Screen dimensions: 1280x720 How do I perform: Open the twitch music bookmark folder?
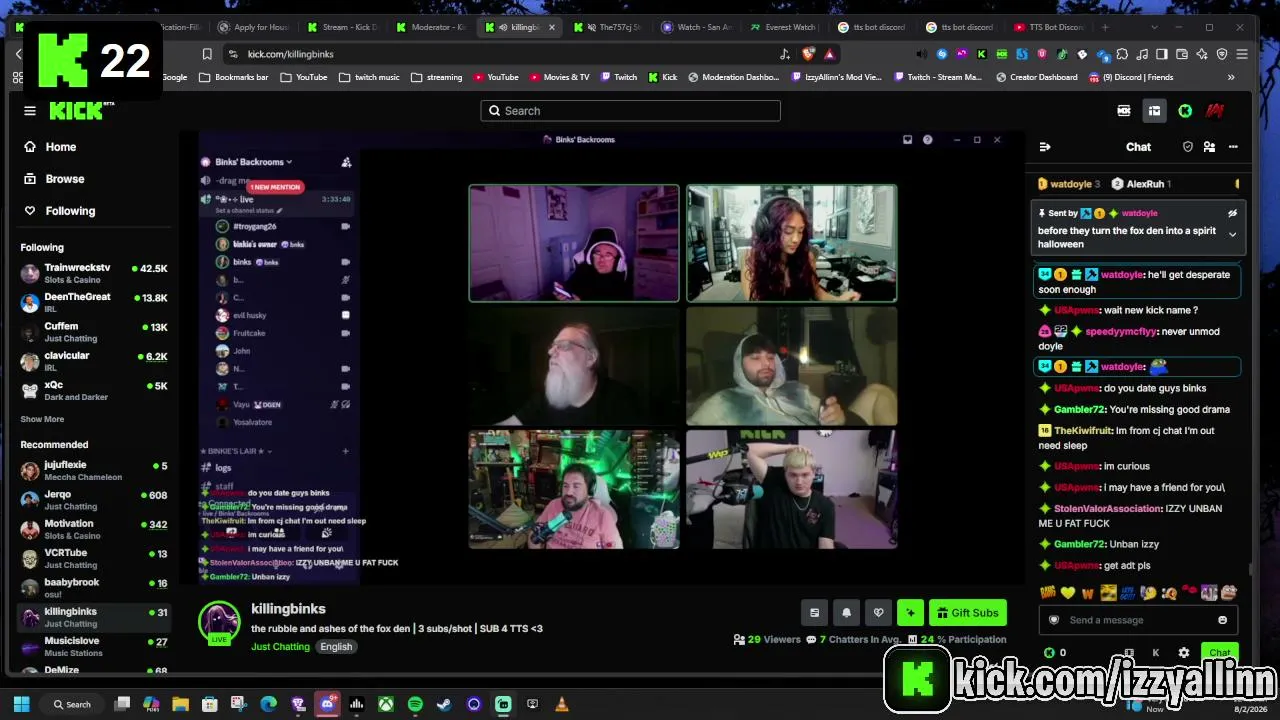tap(369, 77)
